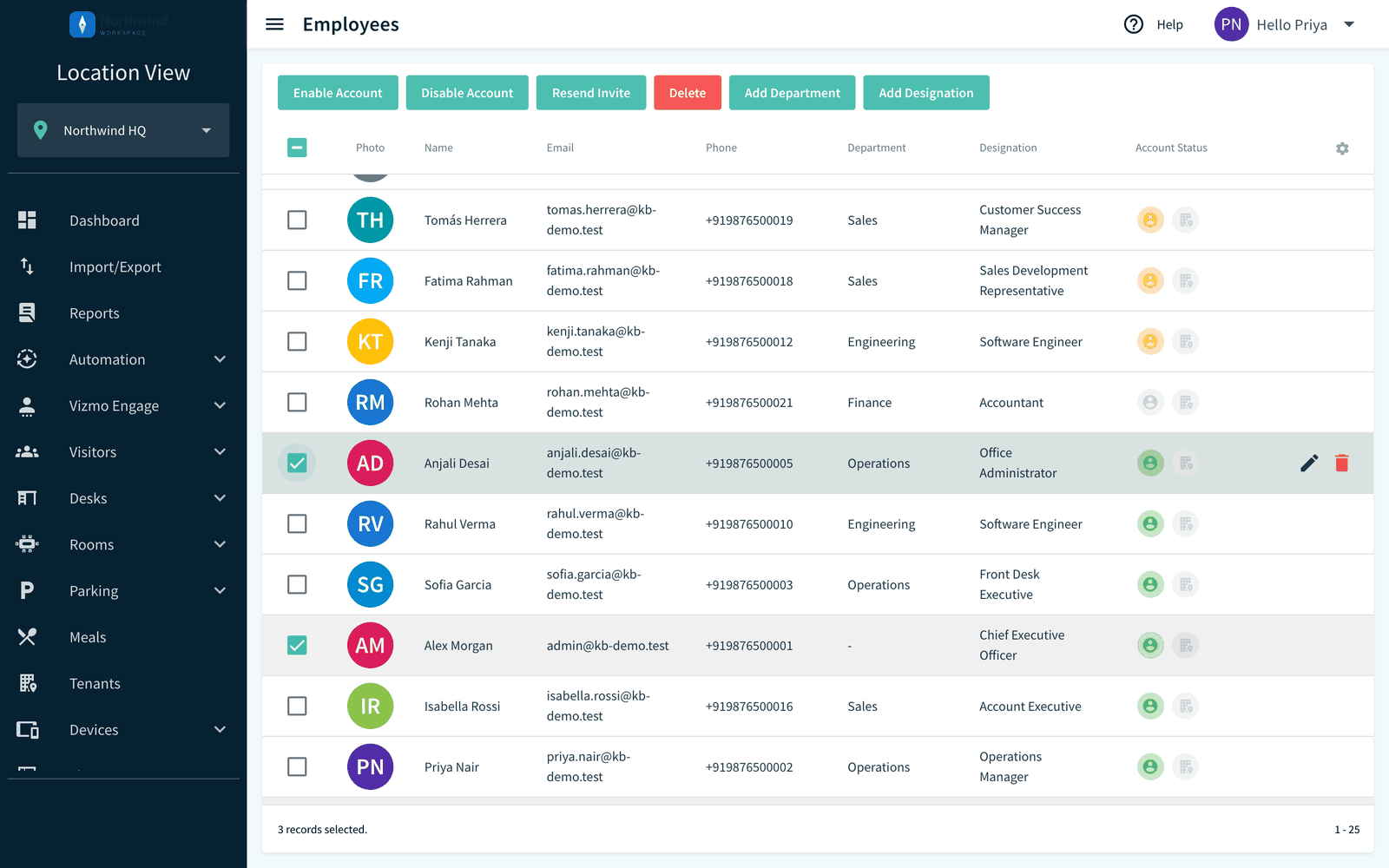Click the Disable Account button

467,93
